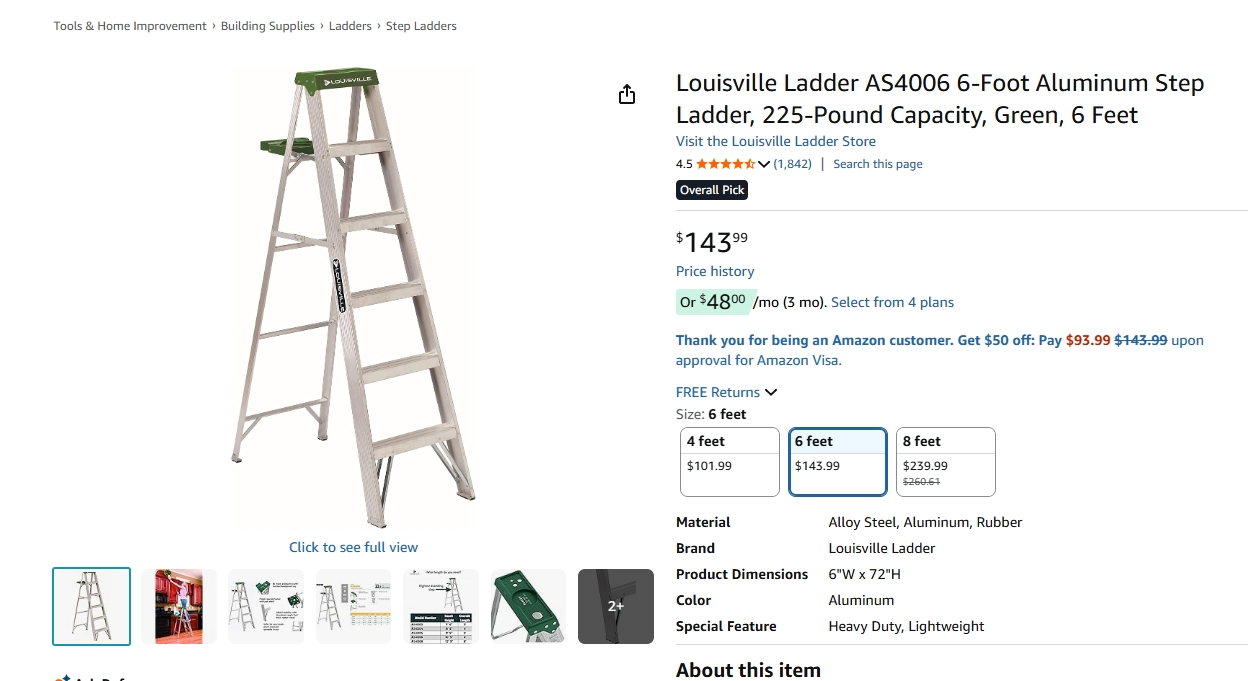Image resolution: width=1259 pixels, height=681 pixels.
Task: Click to see full view of ladder
Action: tap(353, 547)
